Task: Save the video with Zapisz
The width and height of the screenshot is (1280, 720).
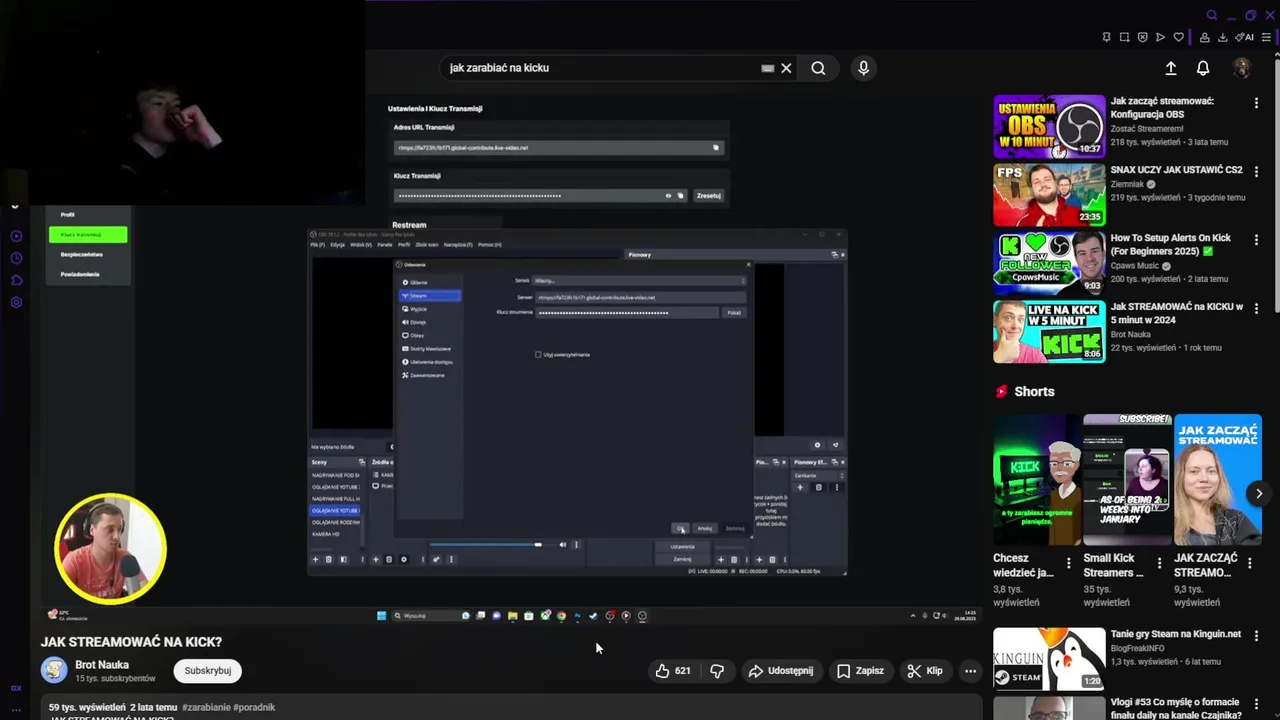Action: [x=860, y=671]
